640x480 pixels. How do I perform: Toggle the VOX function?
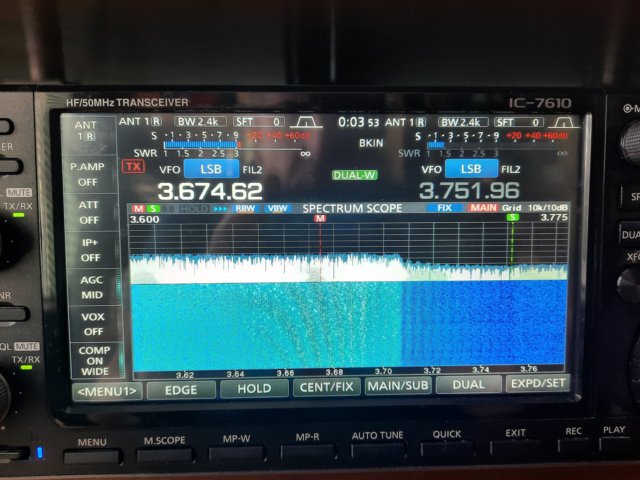pyautogui.click(x=92, y=323)
